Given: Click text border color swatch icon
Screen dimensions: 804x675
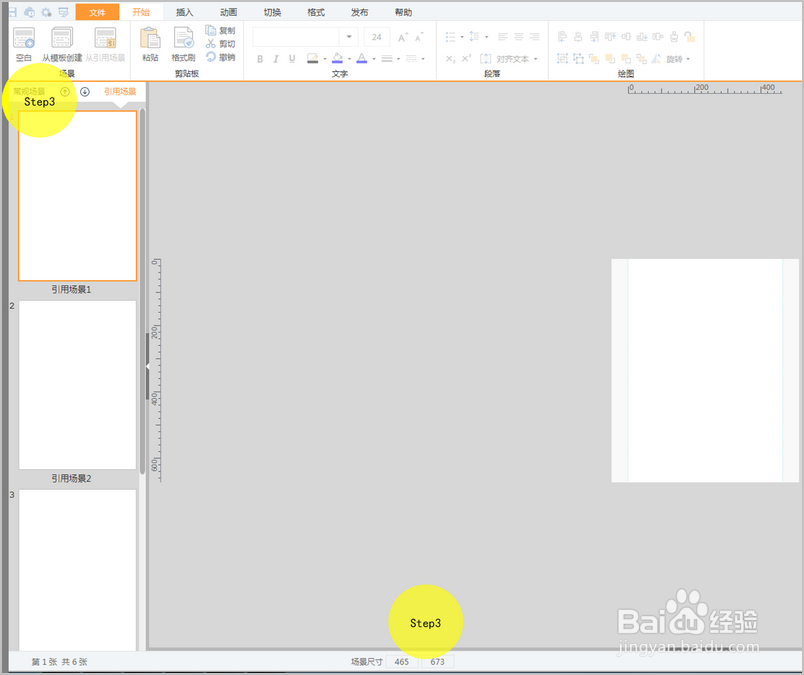Looking at the screenshot, I should pos(313,58).
